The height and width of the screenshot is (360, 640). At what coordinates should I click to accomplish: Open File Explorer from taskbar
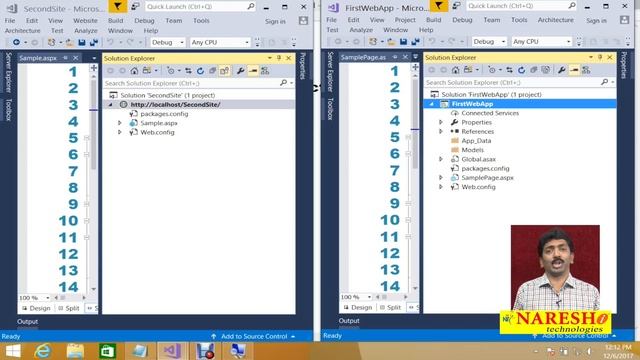point(75,351)
